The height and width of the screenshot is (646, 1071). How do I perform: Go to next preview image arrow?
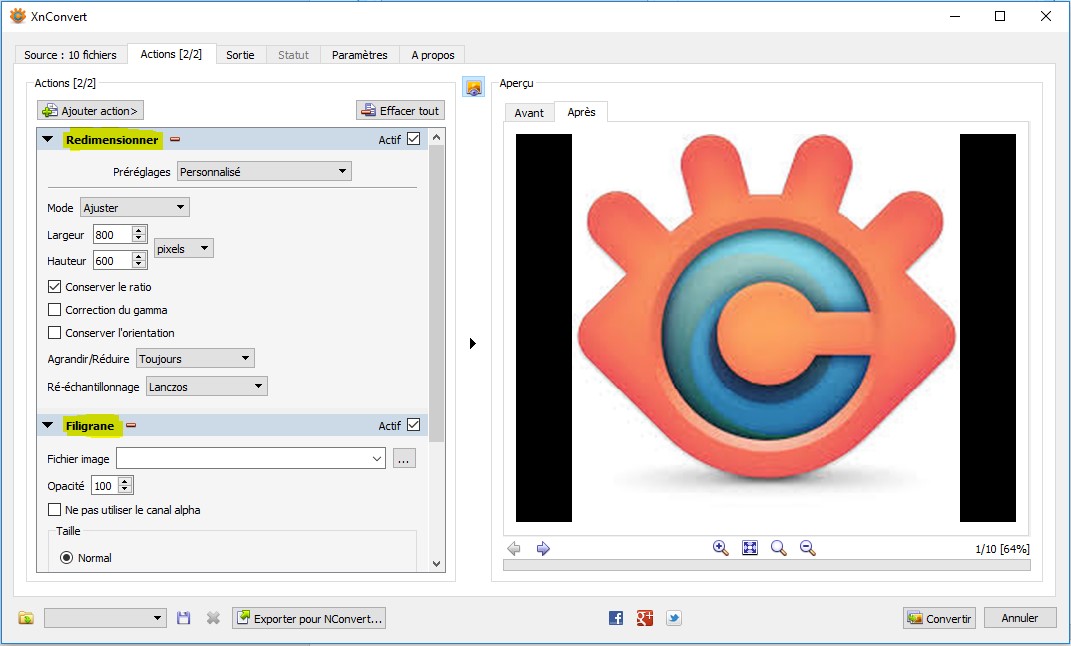(x=543, y=548)
